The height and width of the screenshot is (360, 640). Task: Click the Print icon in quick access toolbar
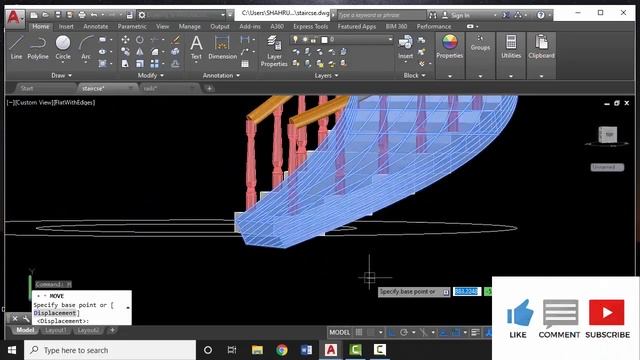tap(82, 15)
